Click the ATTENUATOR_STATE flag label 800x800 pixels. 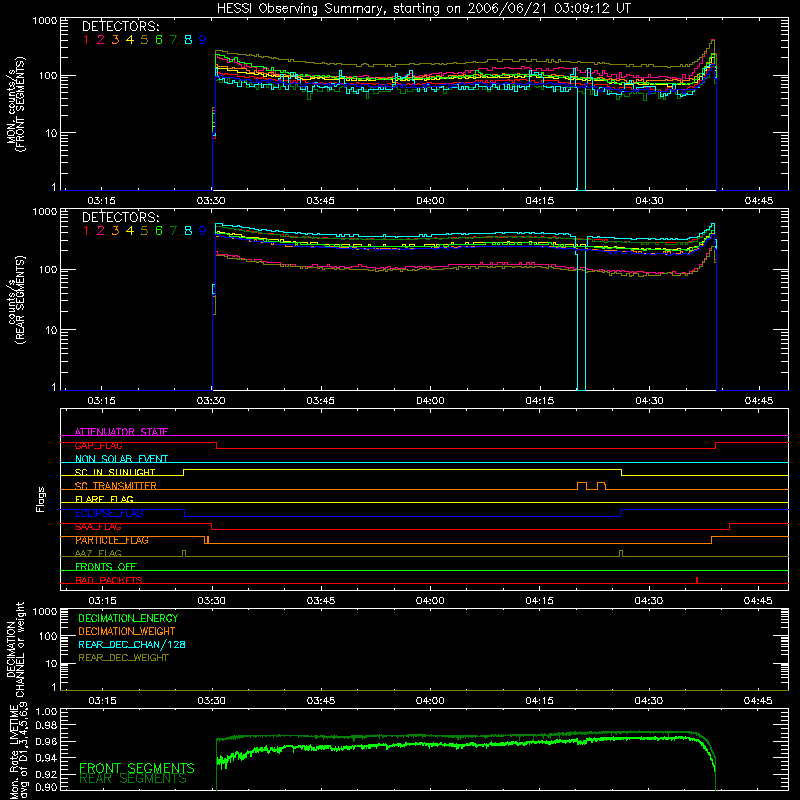121,432
